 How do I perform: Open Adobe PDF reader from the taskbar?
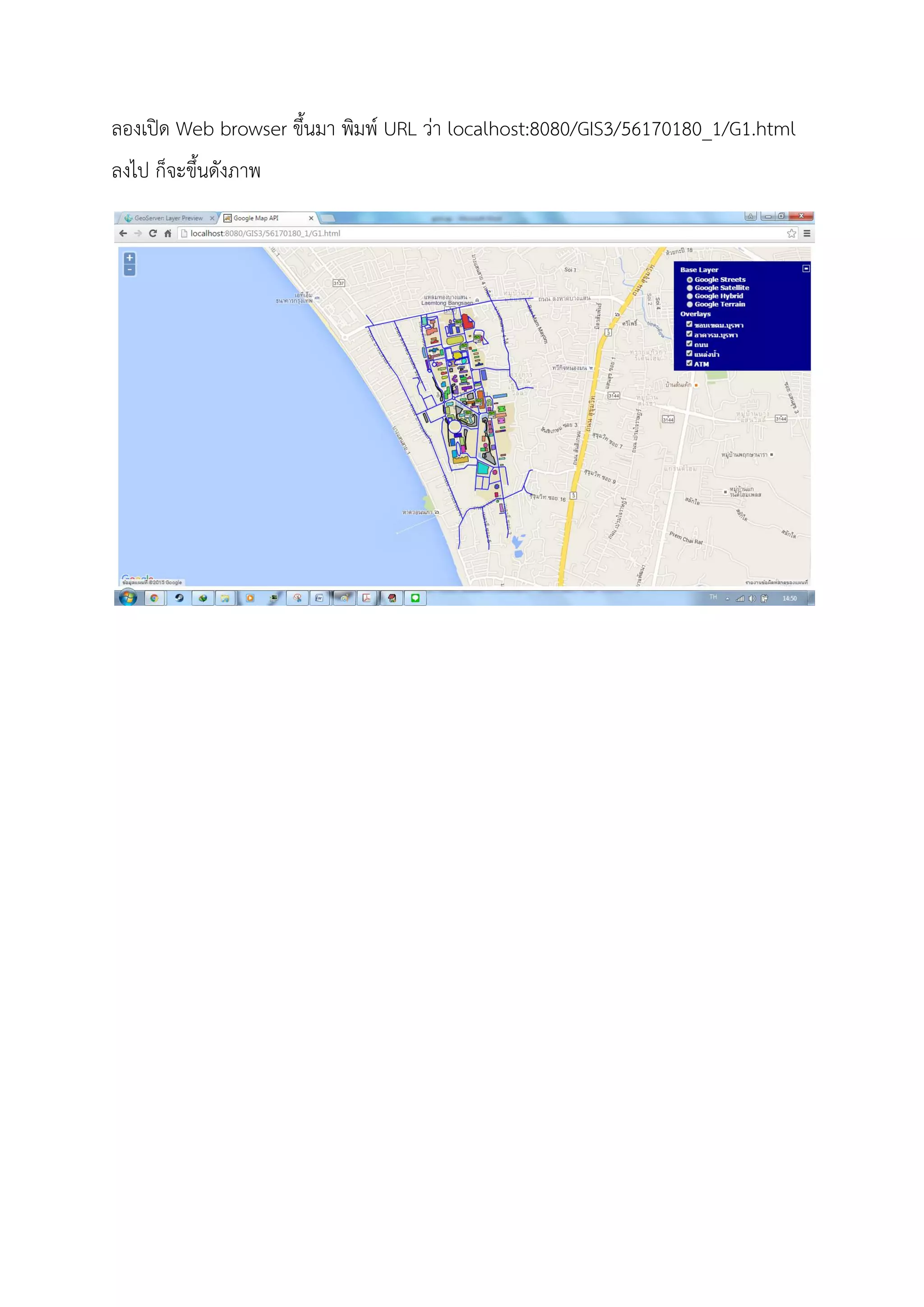pyautogui.click(x=367, y=598)
